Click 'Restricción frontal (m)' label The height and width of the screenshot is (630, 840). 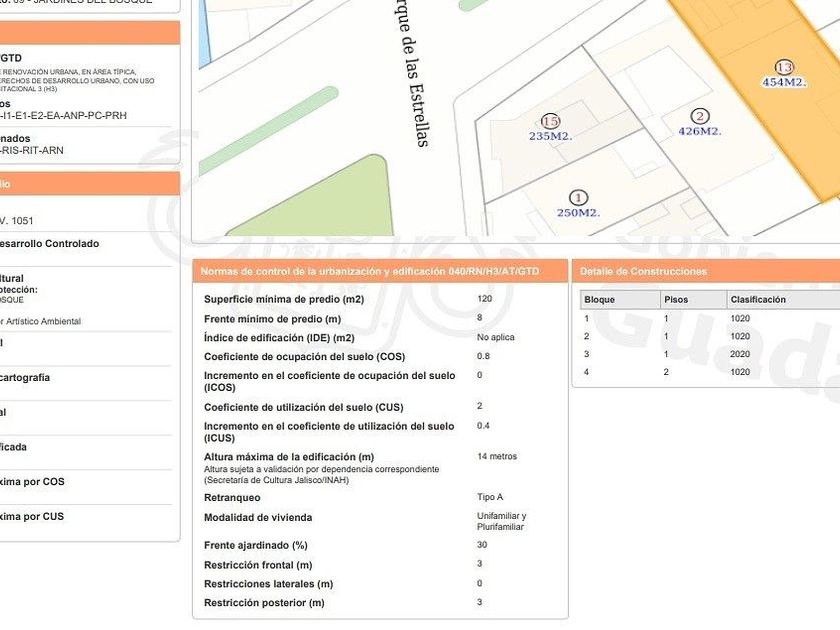pos(258,565)
